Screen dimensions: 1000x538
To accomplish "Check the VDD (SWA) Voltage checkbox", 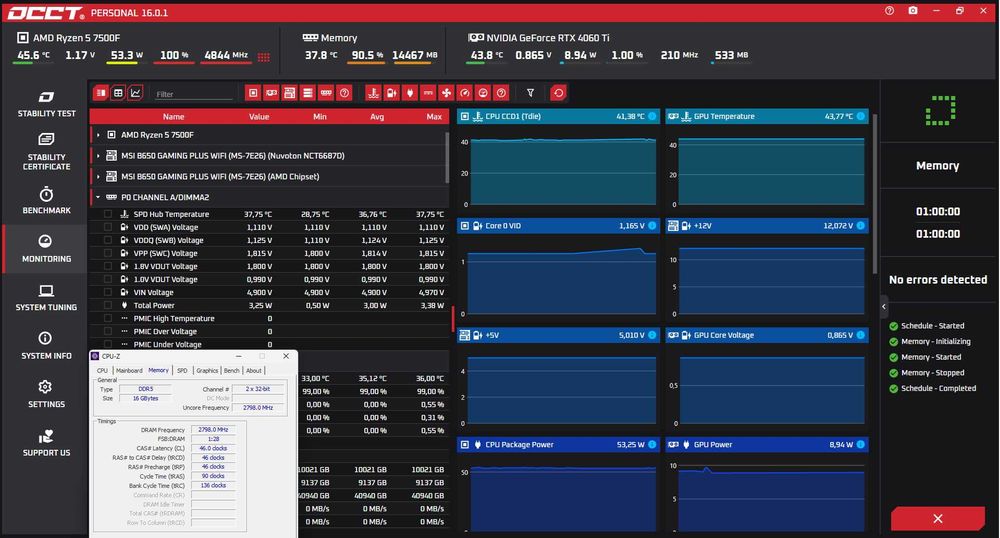I will 108,227.
